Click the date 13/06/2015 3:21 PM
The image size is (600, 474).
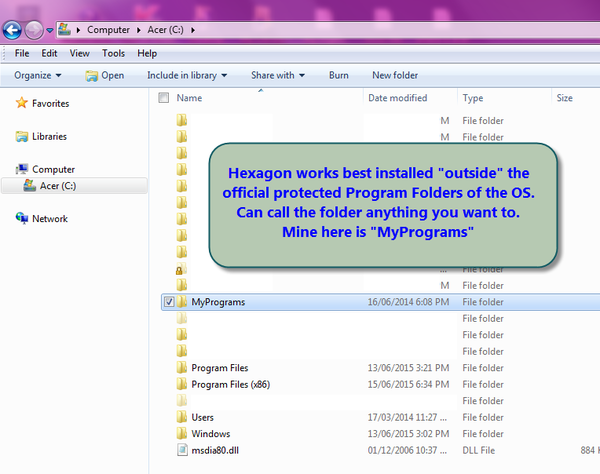[408, 368]
